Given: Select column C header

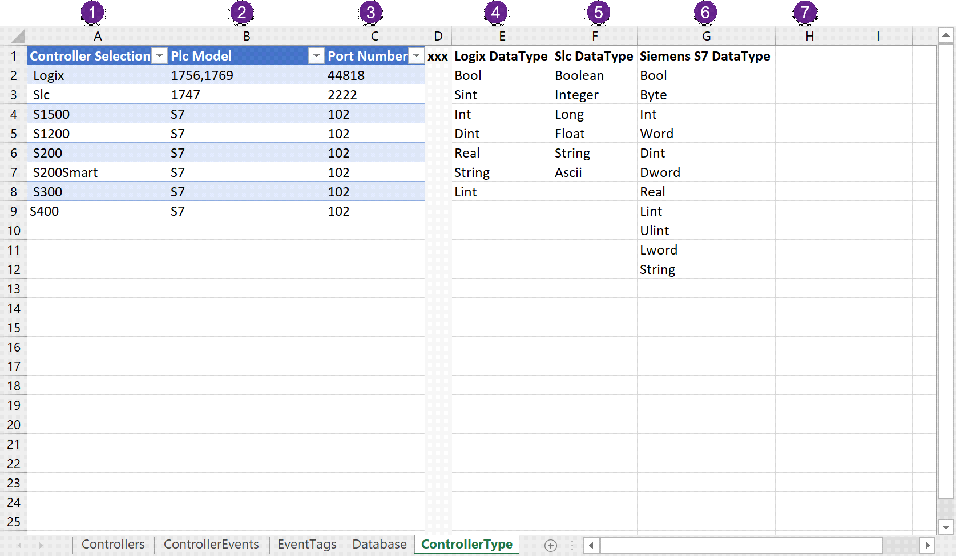Looking at the screenshot, I should pyautogui.click(x=375, y=37).
